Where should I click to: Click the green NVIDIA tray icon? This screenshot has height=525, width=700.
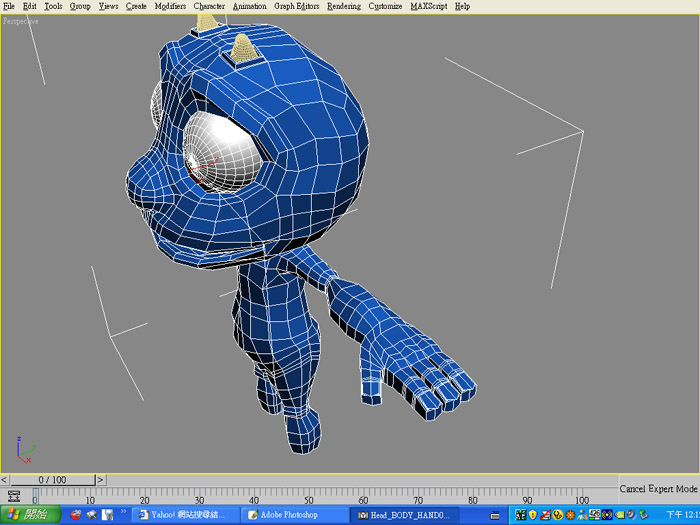(620, 515)
